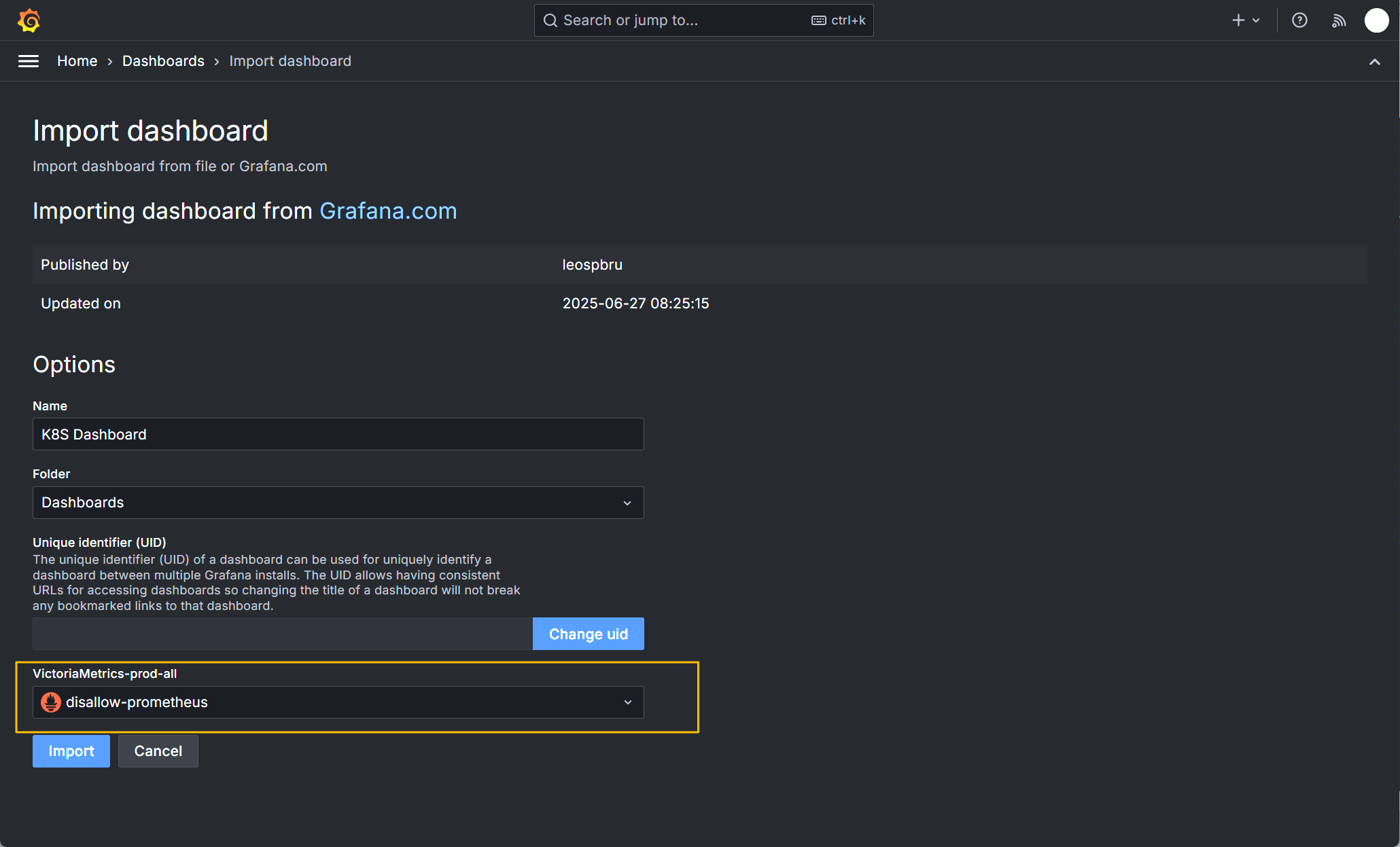Click the Unique identifier (UID) label
This screenshot has height=847, width=1400.
[99, 543]
